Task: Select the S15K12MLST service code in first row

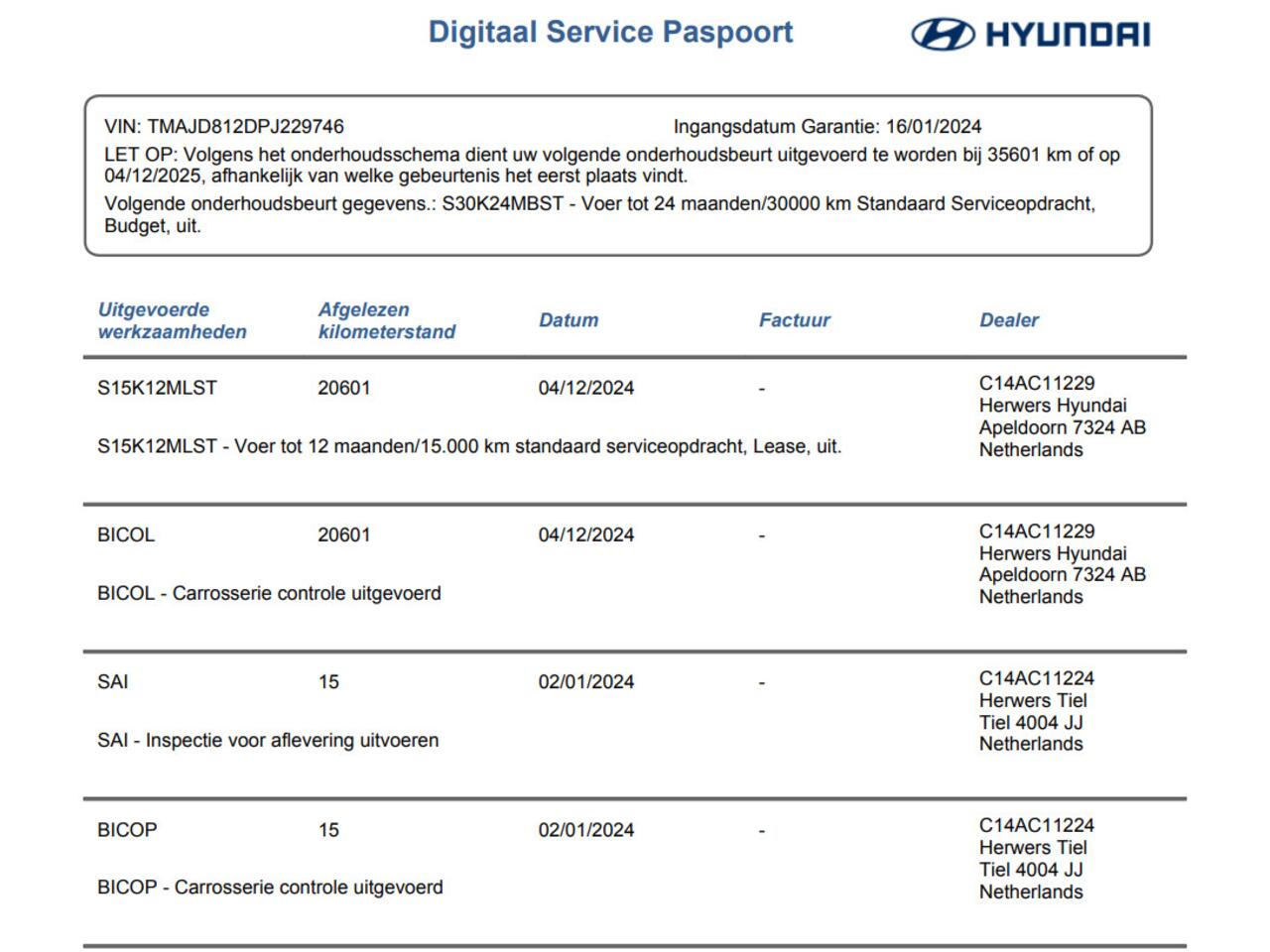Action: [157, 388]
